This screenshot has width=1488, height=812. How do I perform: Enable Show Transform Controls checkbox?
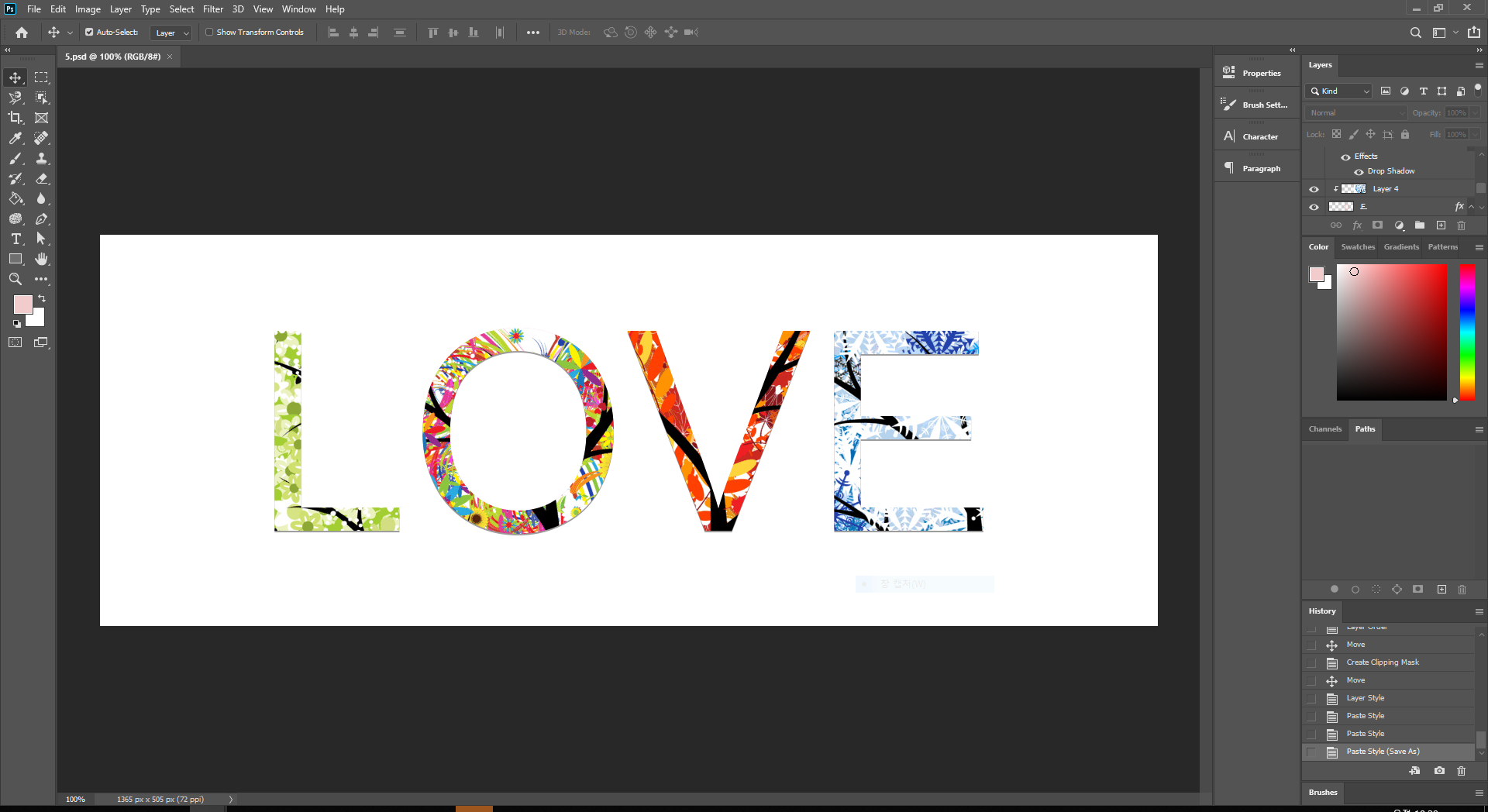(x=209, y=33)
